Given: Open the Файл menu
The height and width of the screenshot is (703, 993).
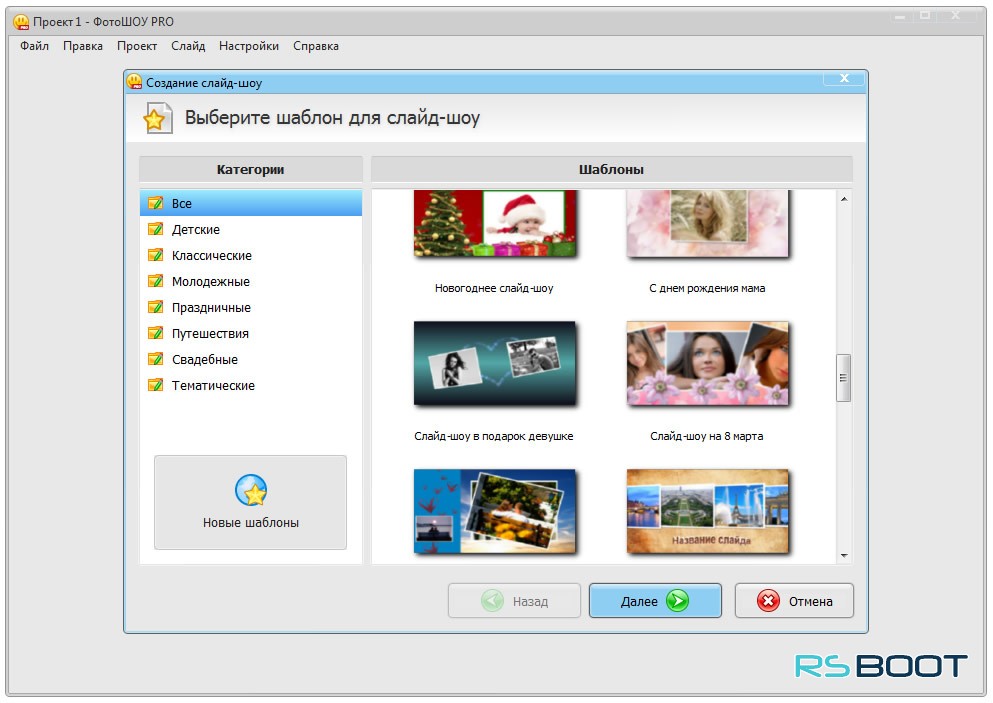Looking at the screenshot, I should point(34,46).
